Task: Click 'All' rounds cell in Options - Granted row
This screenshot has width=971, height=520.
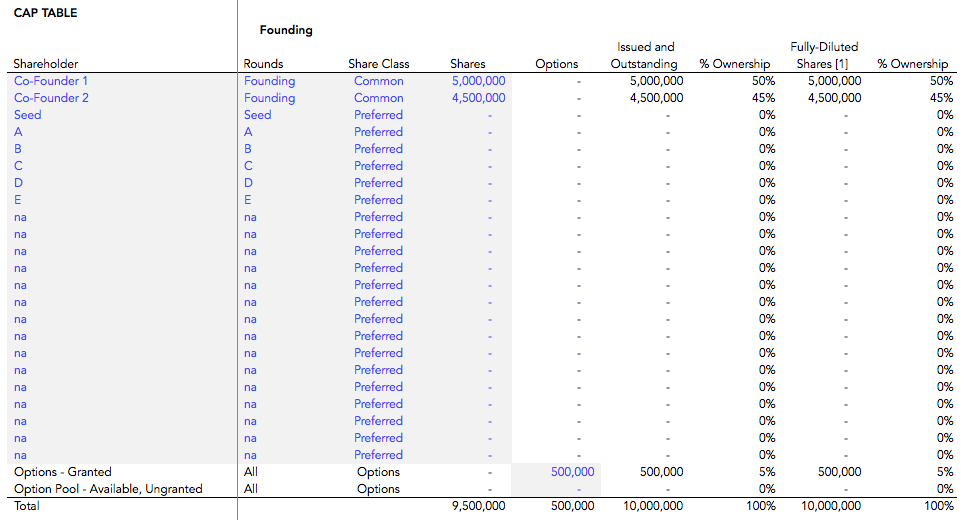Action: [250, 472]
